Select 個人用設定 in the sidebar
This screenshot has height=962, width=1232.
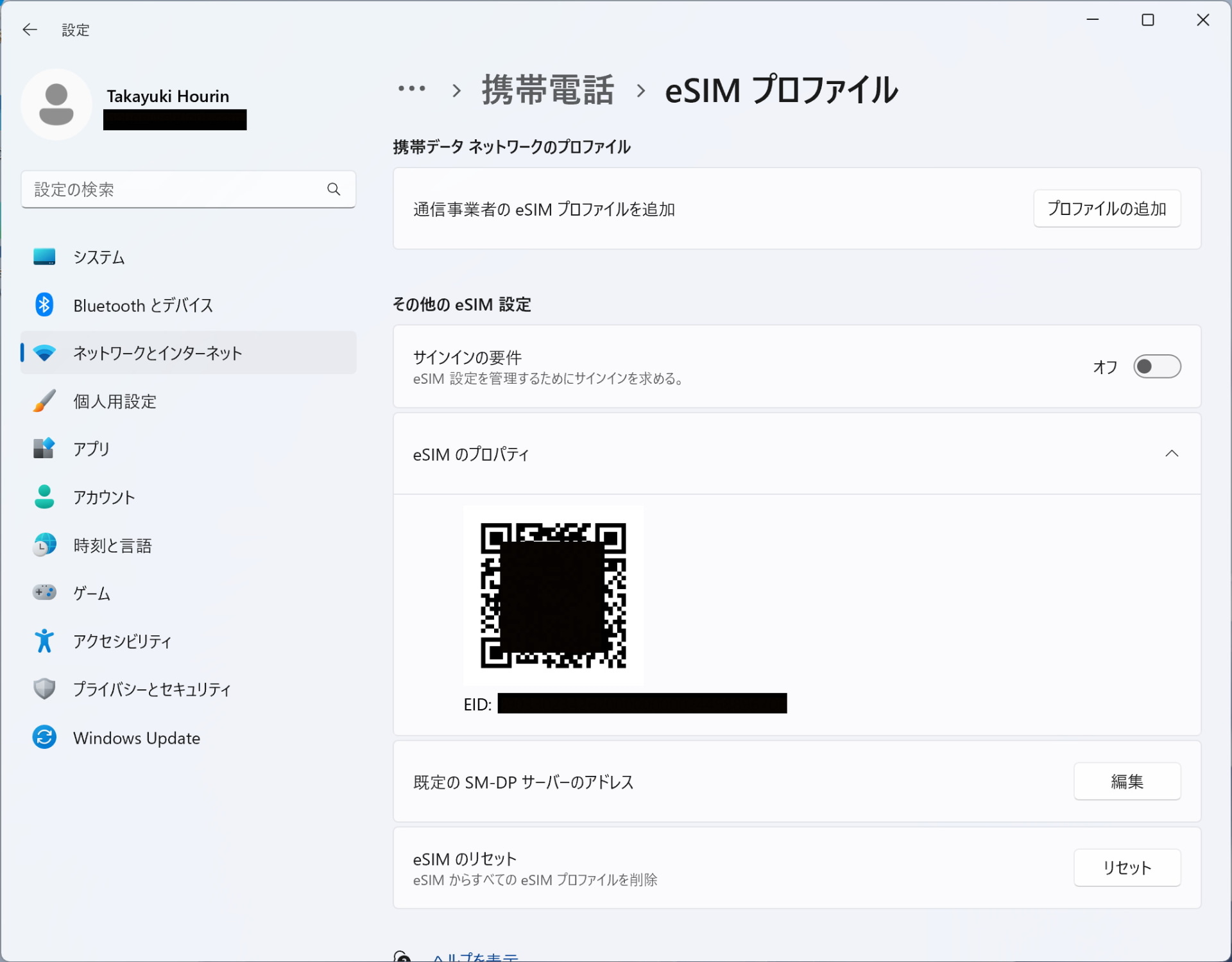coord(114,400)
